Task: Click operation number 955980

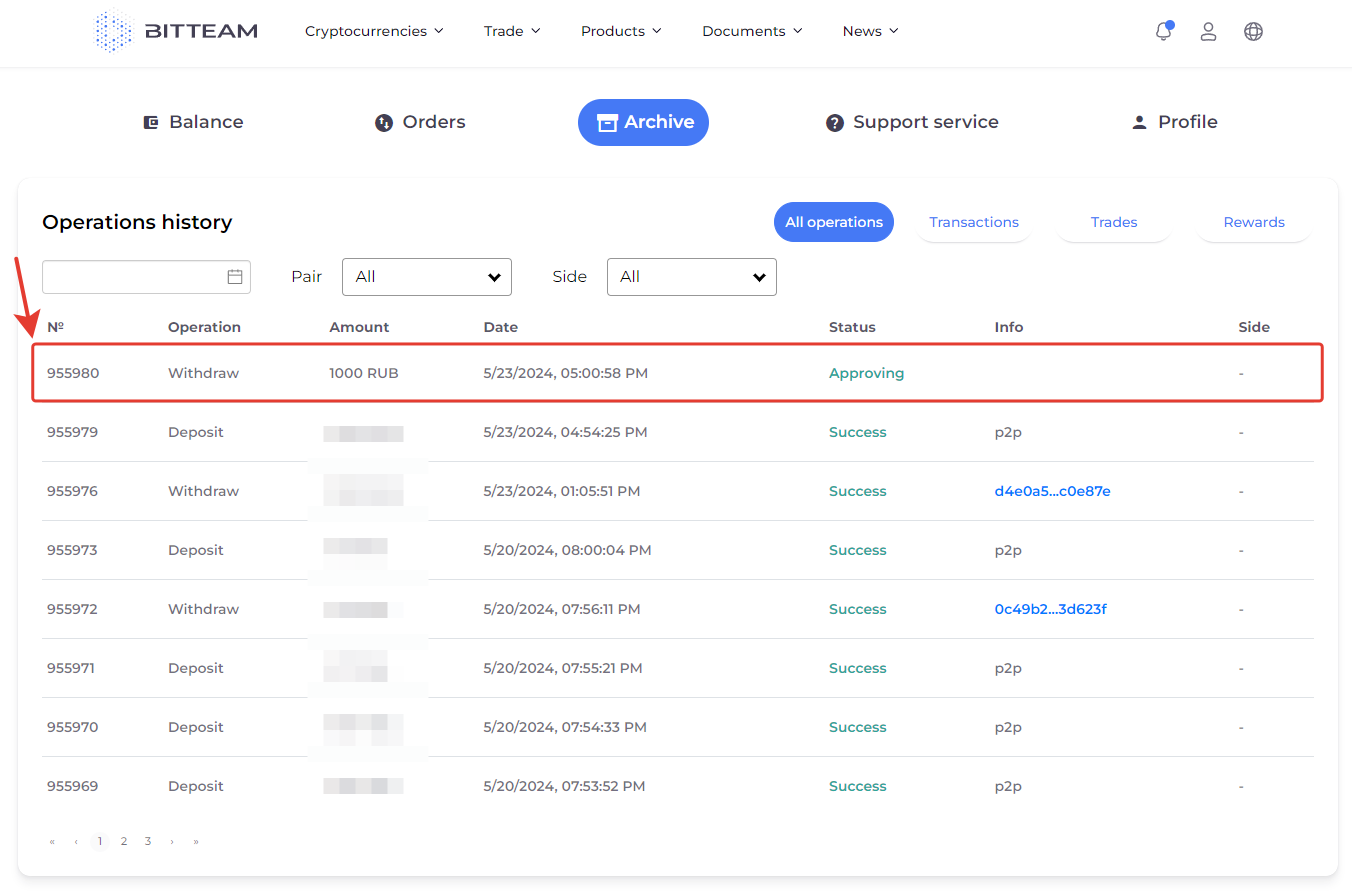Action: [x=73, y=373]
